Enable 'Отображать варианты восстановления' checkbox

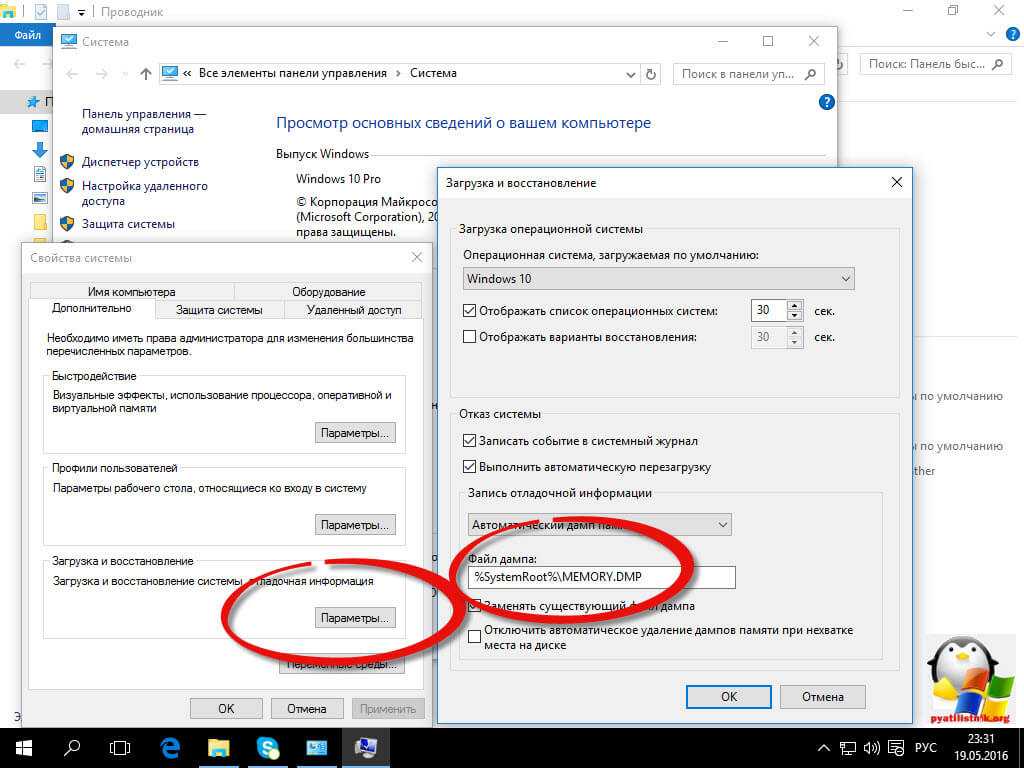470,337
